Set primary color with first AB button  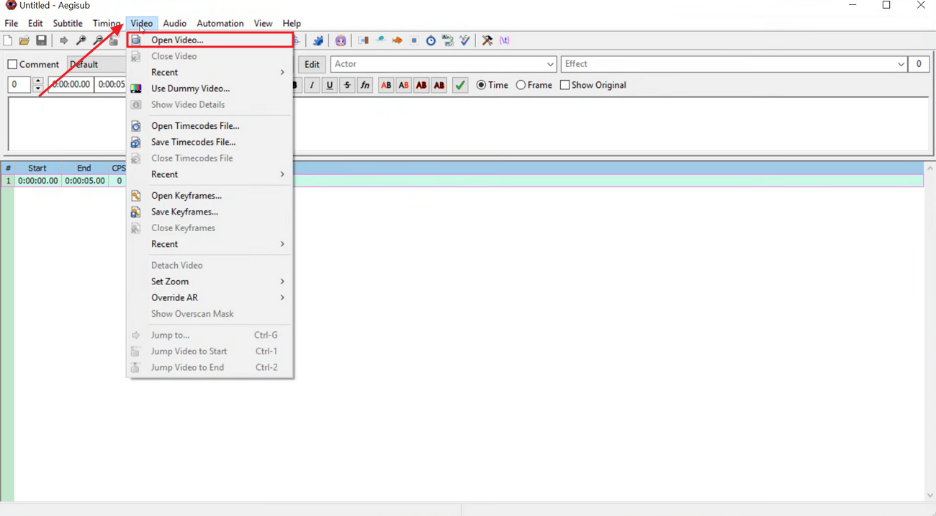(x=386, y=85)
